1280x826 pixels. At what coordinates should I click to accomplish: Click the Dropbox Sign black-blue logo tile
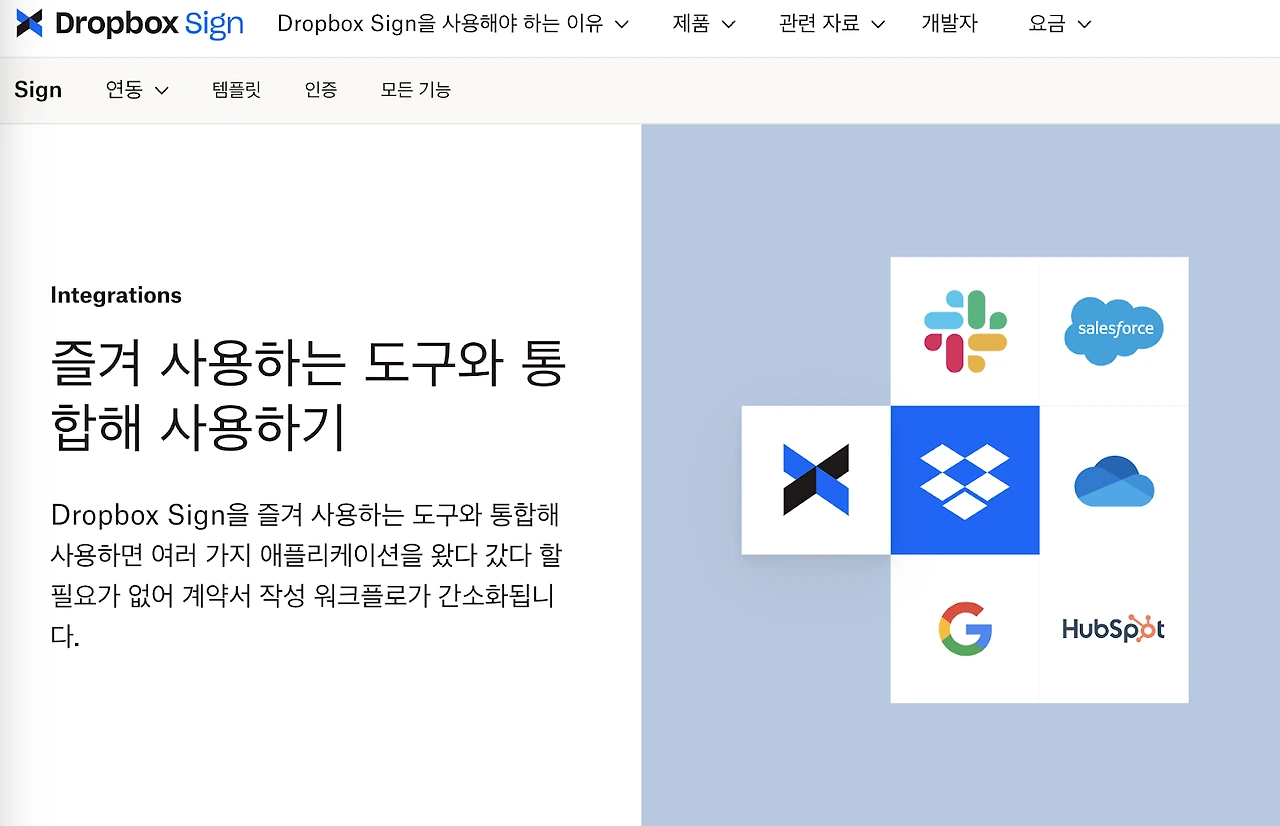(x=816, y=480)
